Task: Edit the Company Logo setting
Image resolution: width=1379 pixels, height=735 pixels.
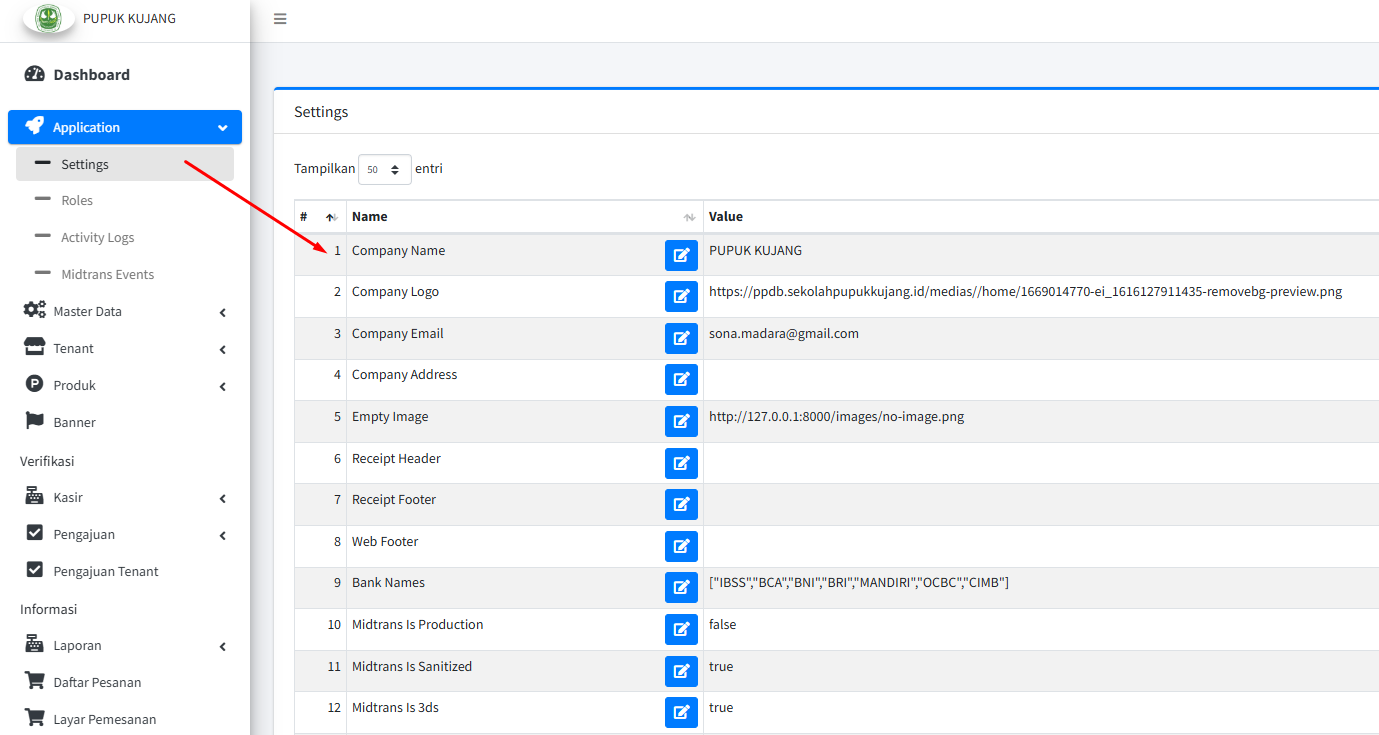Action: pos(681,297)
